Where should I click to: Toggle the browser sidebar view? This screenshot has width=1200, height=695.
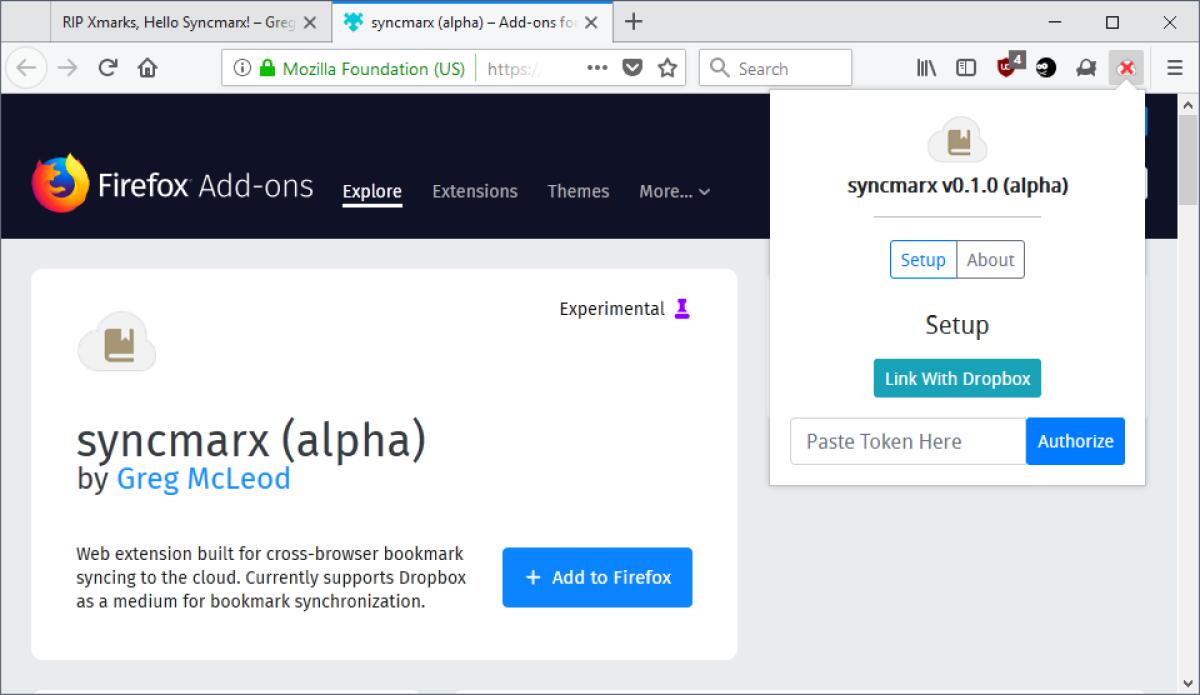pyautogui.click(x=965, y=68)
